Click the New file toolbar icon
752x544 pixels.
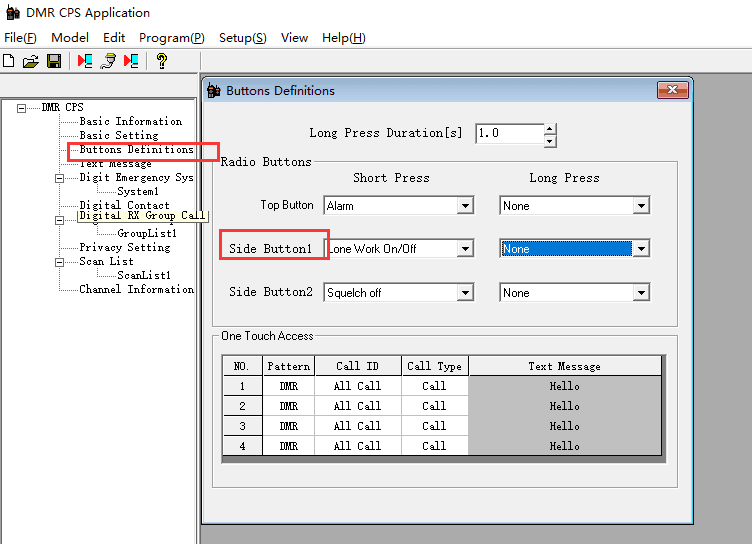pos(9,61)
